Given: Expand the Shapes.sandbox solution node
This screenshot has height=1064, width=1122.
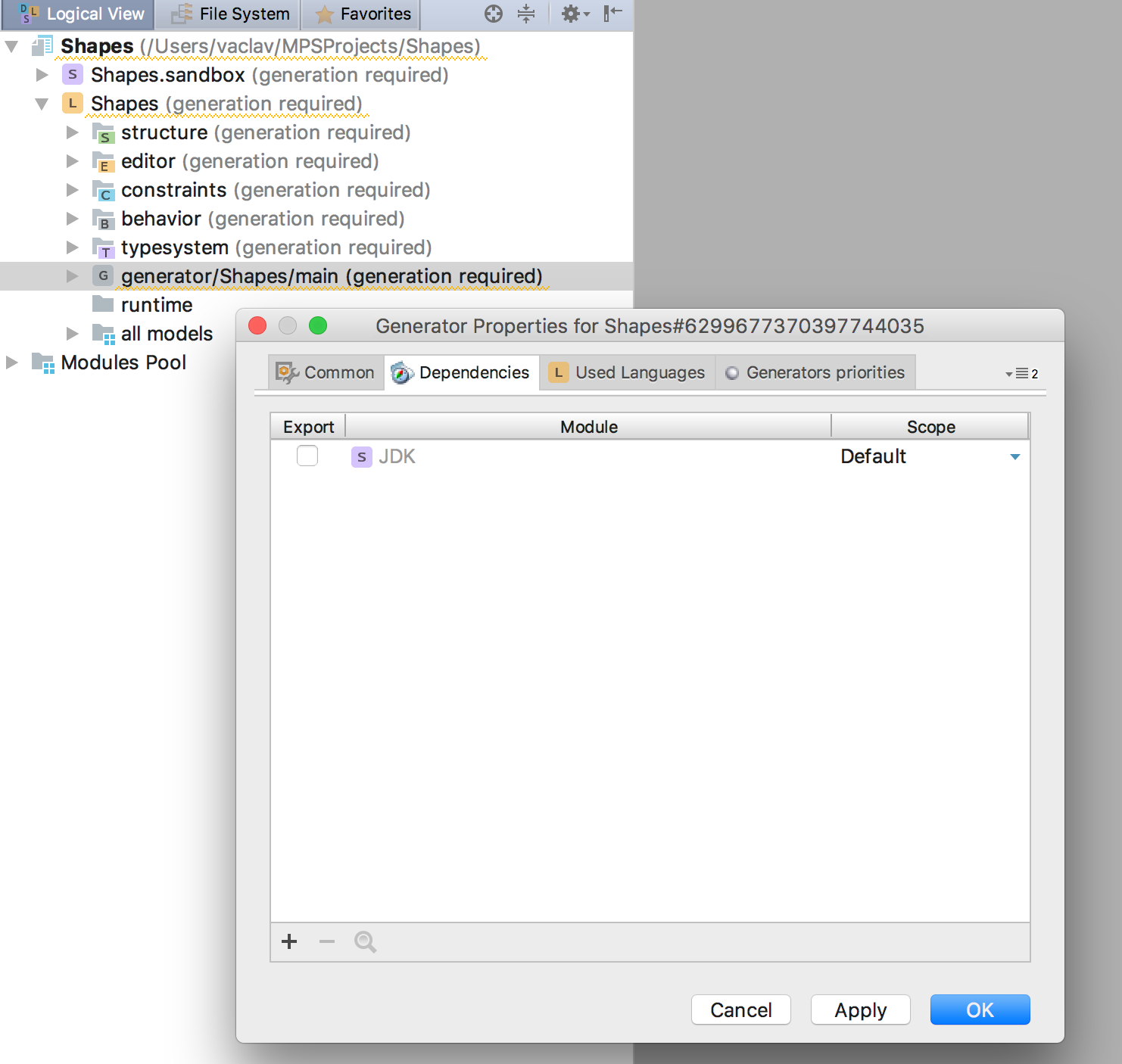Looking at the screenshot, I should (x=42, y=75).
